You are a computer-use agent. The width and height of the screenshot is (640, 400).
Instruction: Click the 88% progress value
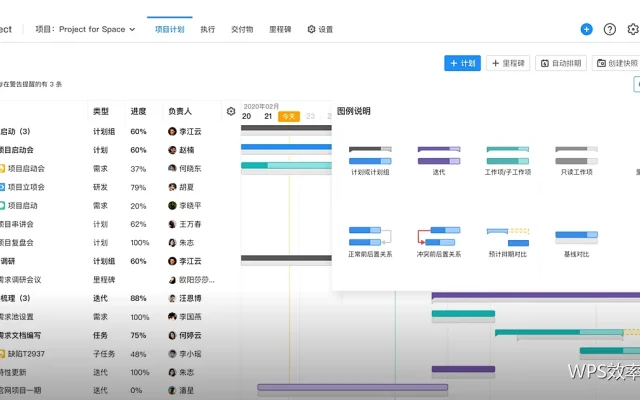pos(138,298)
